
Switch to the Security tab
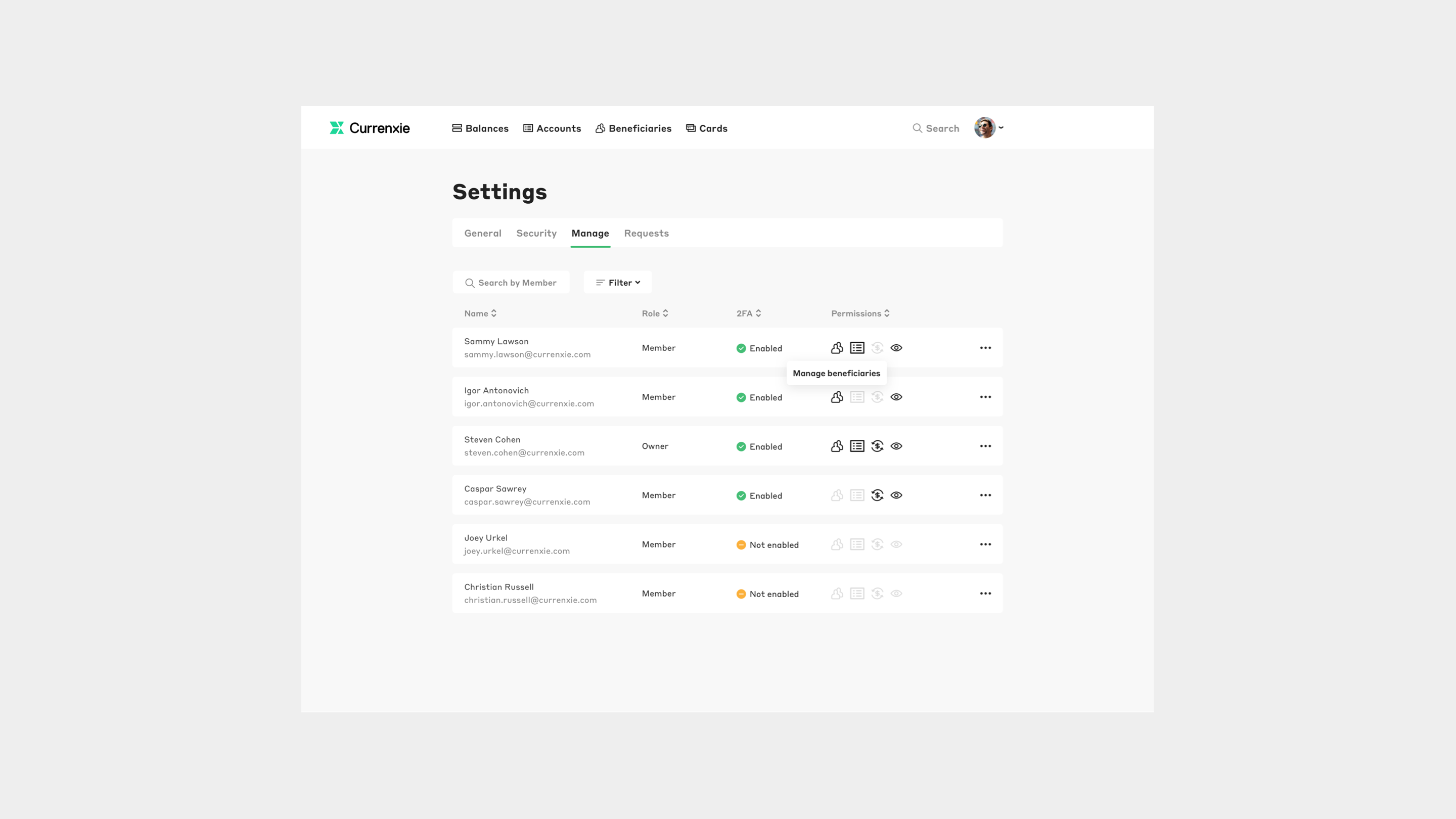point(536,234)
